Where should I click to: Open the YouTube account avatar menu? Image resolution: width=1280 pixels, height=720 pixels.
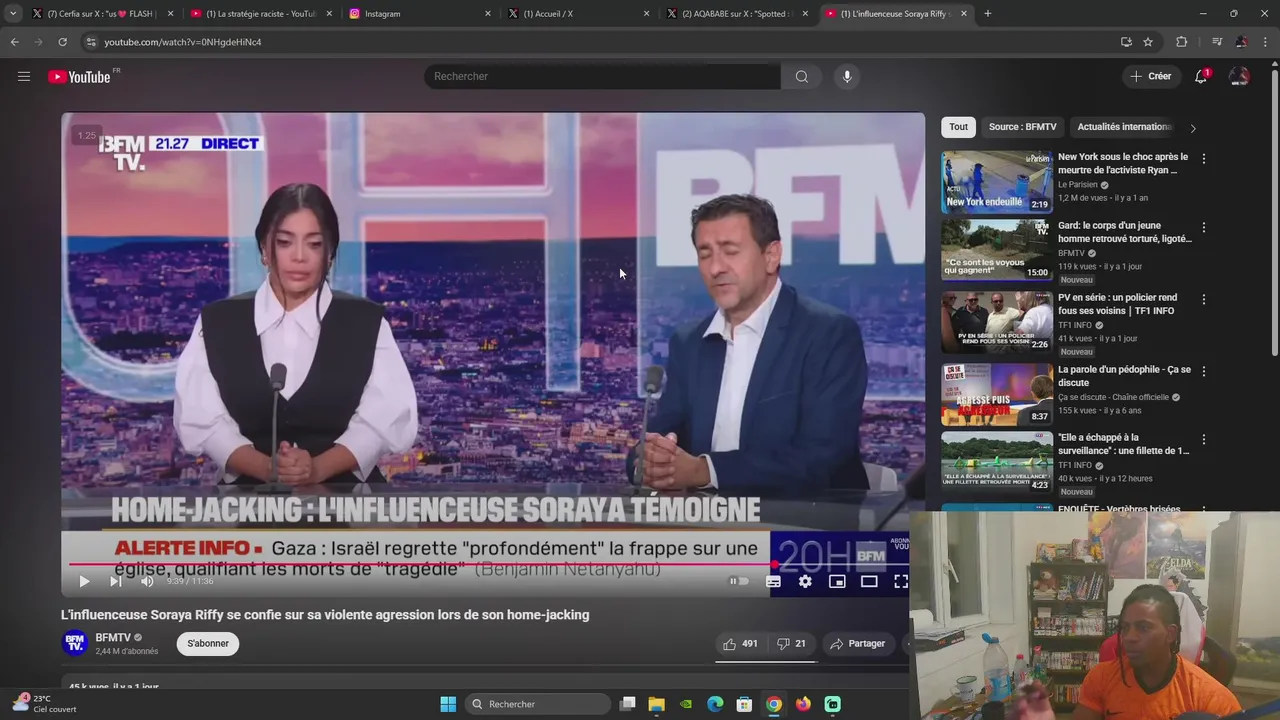(x=1239, y=76)
